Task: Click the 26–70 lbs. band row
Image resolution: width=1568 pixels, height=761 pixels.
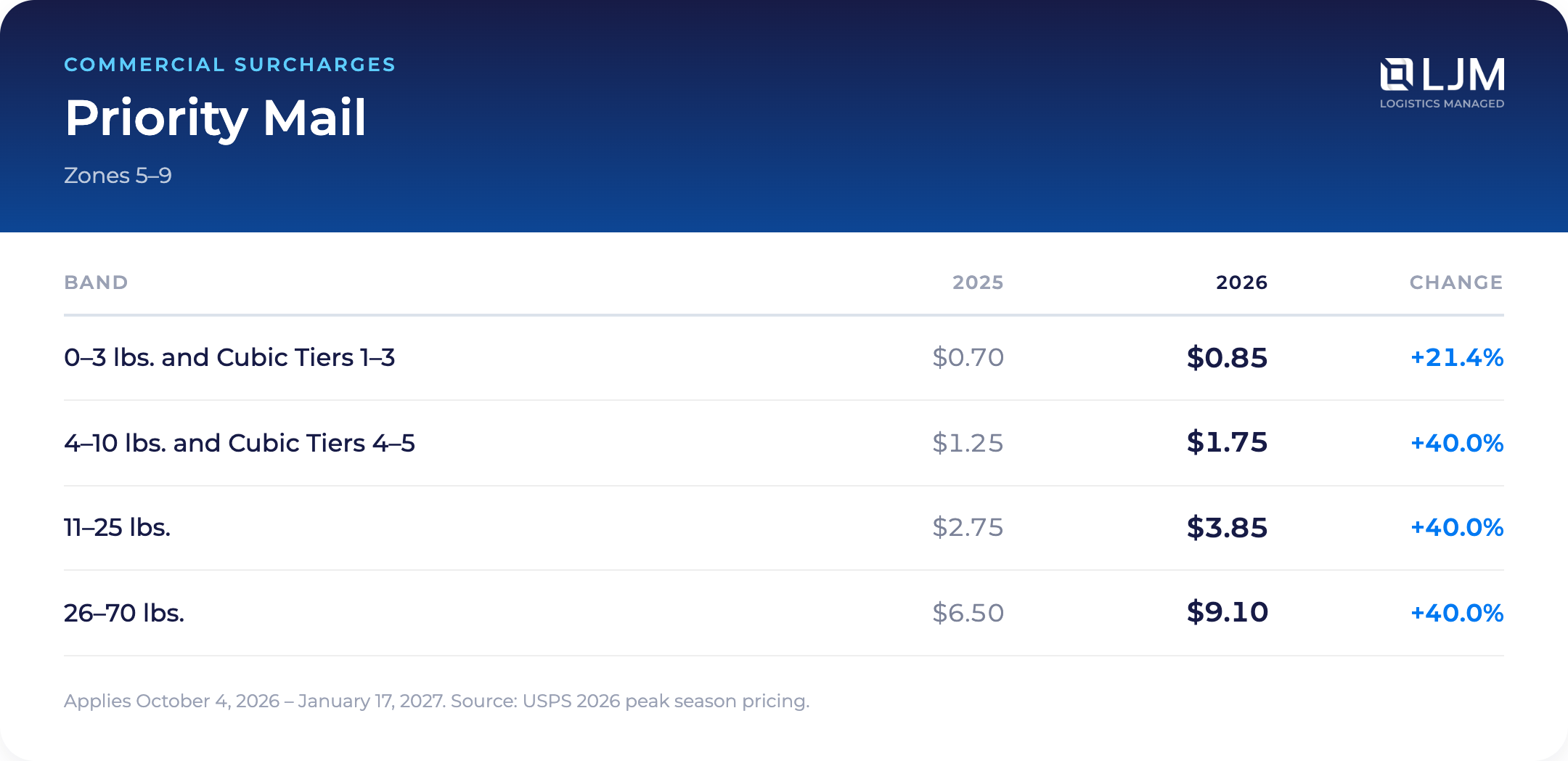Action: [784, 613]
